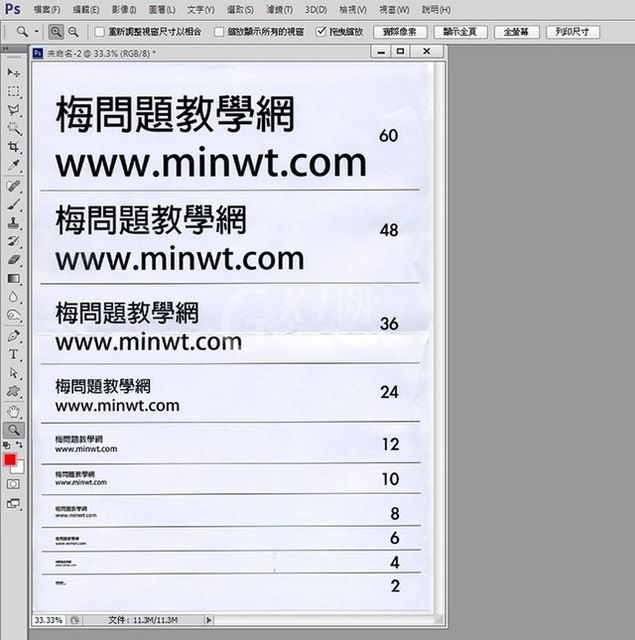Select the Healing Brush tool
Viewport: 635px width, 640px height.
tap(13, 186)
